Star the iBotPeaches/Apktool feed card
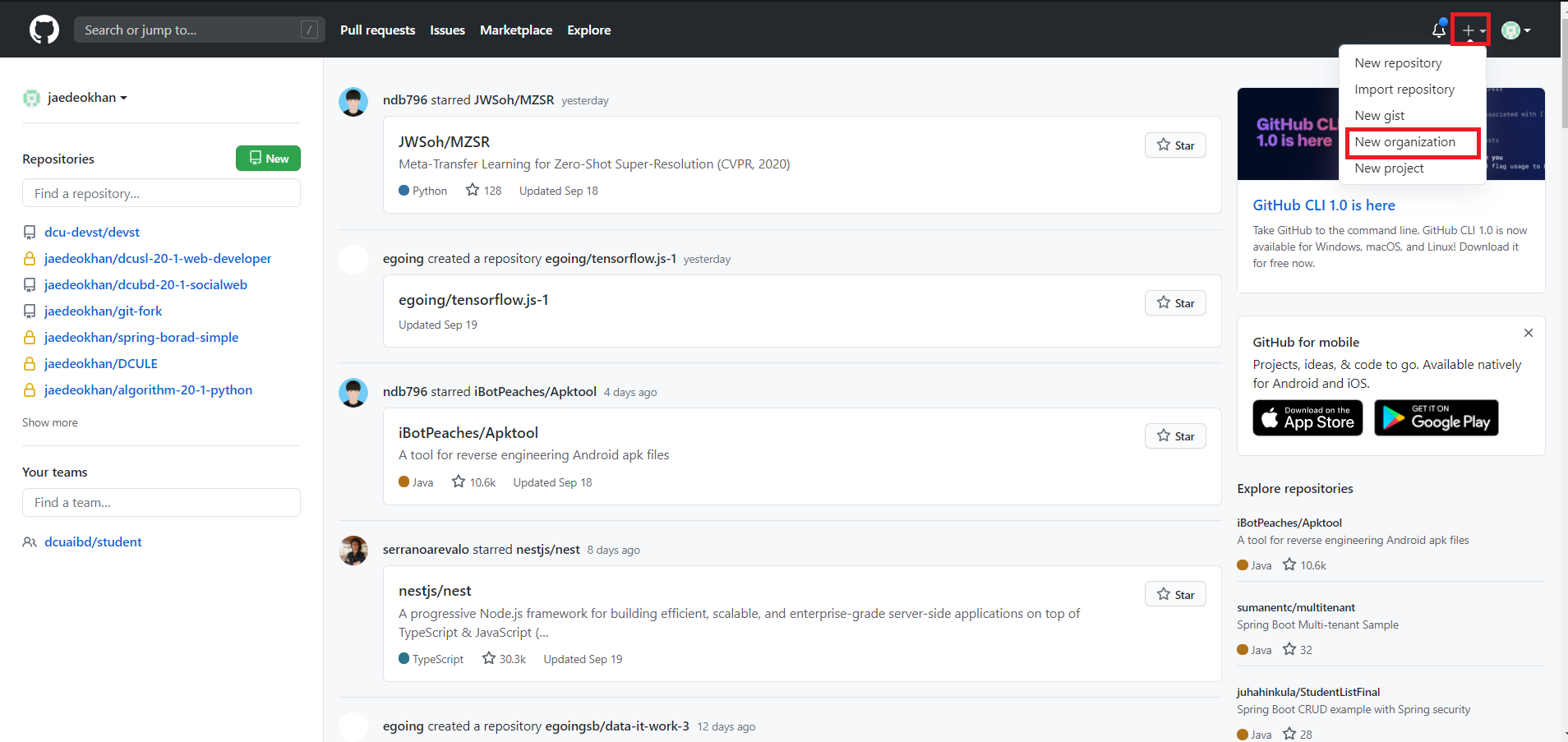The height and width of the screenshot is (742, 1568). click(x=1175, y=436)
